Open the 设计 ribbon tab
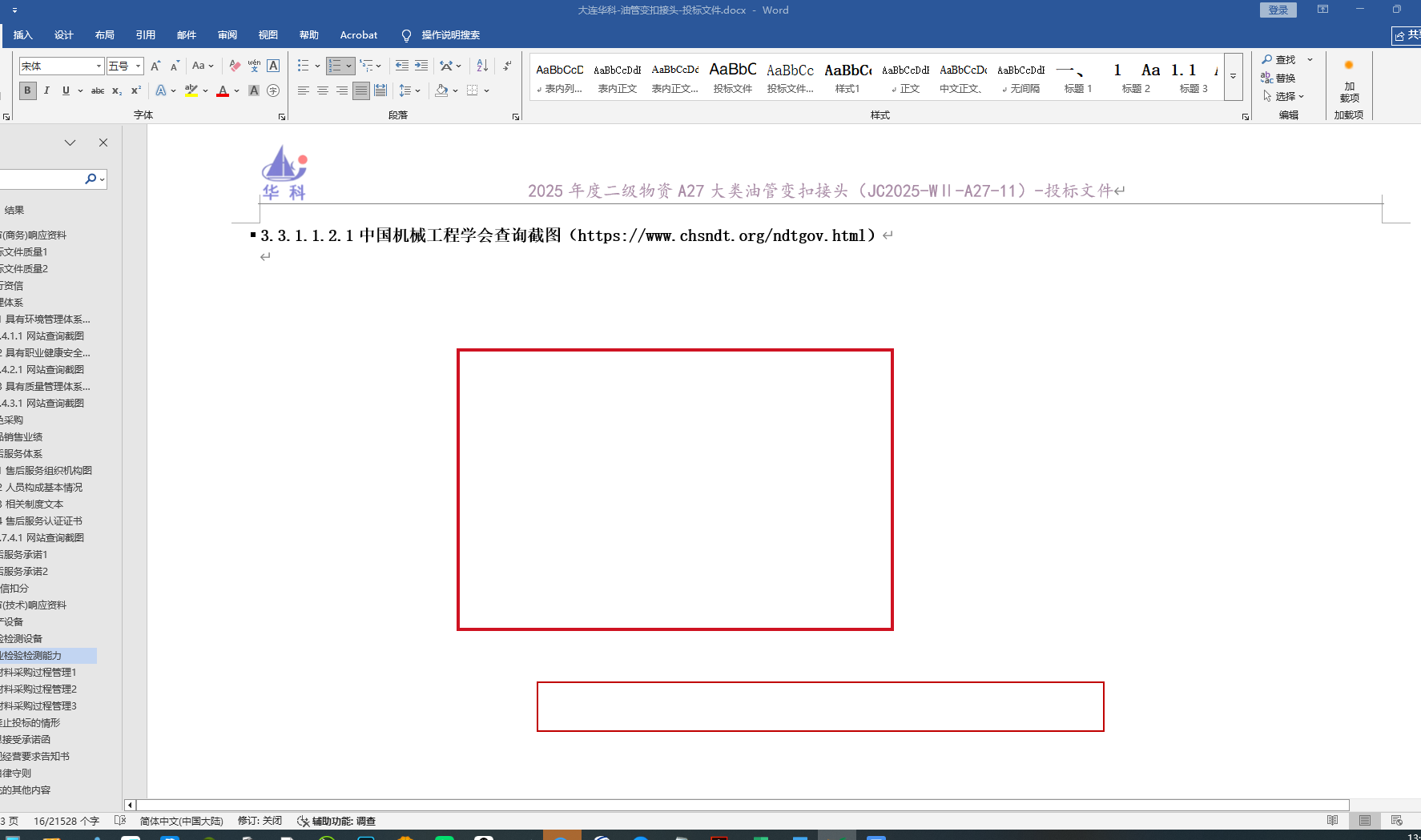 64,35
